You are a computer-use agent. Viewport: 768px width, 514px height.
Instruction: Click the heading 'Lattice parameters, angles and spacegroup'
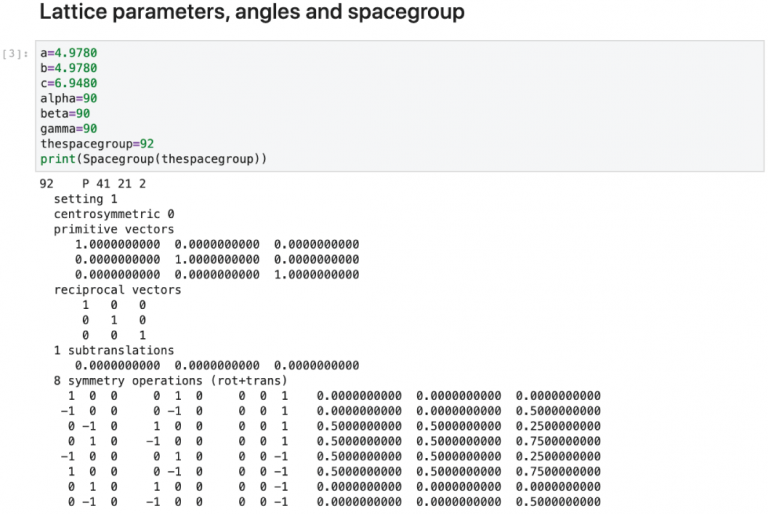tap(252, 12)
